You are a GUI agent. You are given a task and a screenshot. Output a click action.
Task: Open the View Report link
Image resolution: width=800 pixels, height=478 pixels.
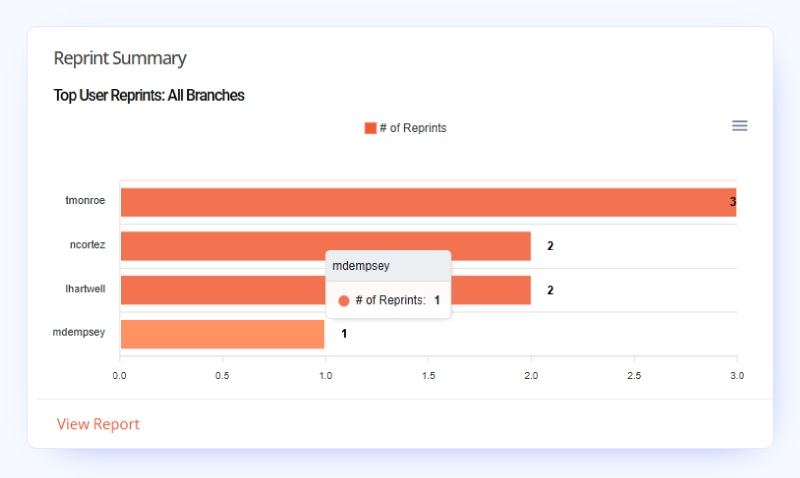(98, 424)
